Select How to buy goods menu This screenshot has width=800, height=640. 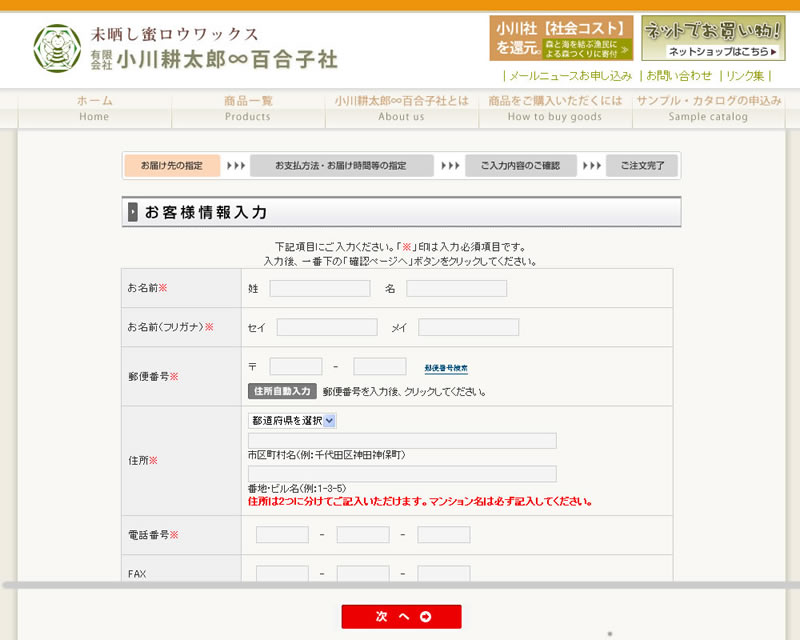coord(555,108)
